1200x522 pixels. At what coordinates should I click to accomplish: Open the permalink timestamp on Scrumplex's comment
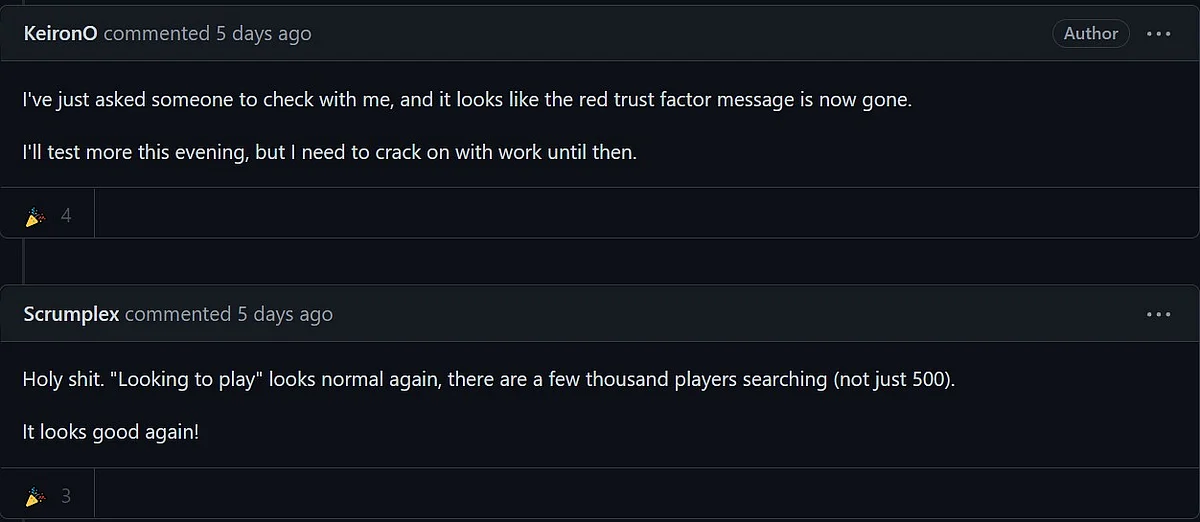[285, 314]
